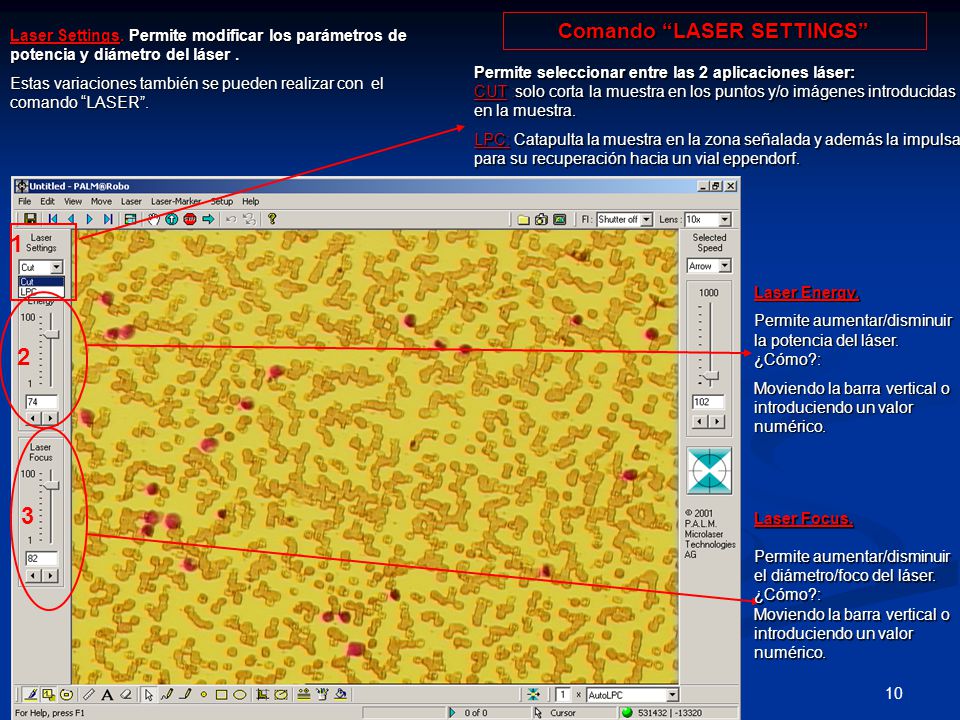Open the yellow folder icon
This screenshot has width=960, height=720.
523,219
